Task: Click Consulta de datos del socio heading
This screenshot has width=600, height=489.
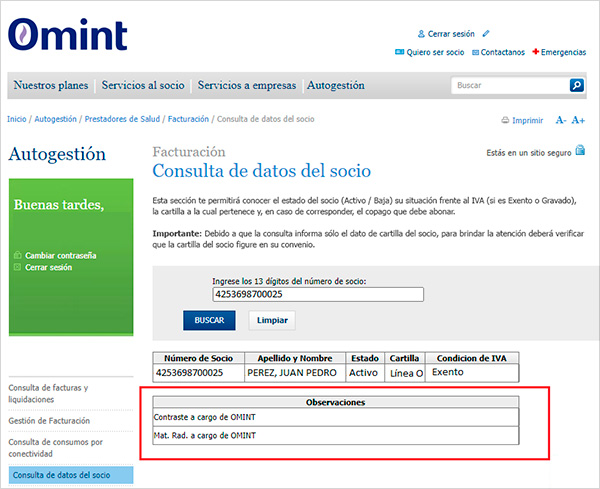Action: (x=262, y=171)
